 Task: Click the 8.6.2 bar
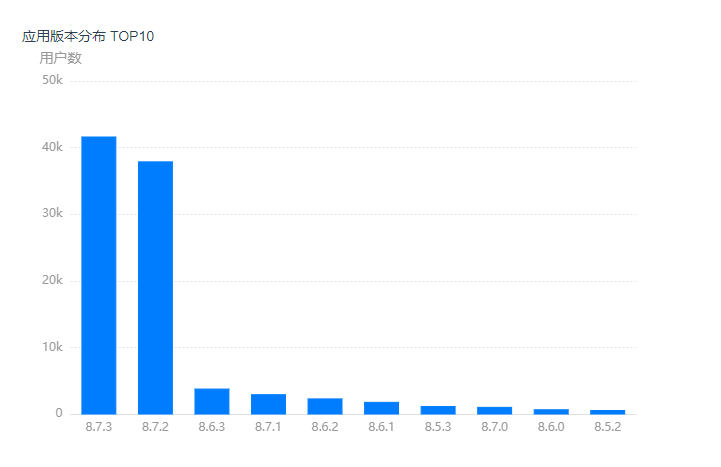[325, 406]
